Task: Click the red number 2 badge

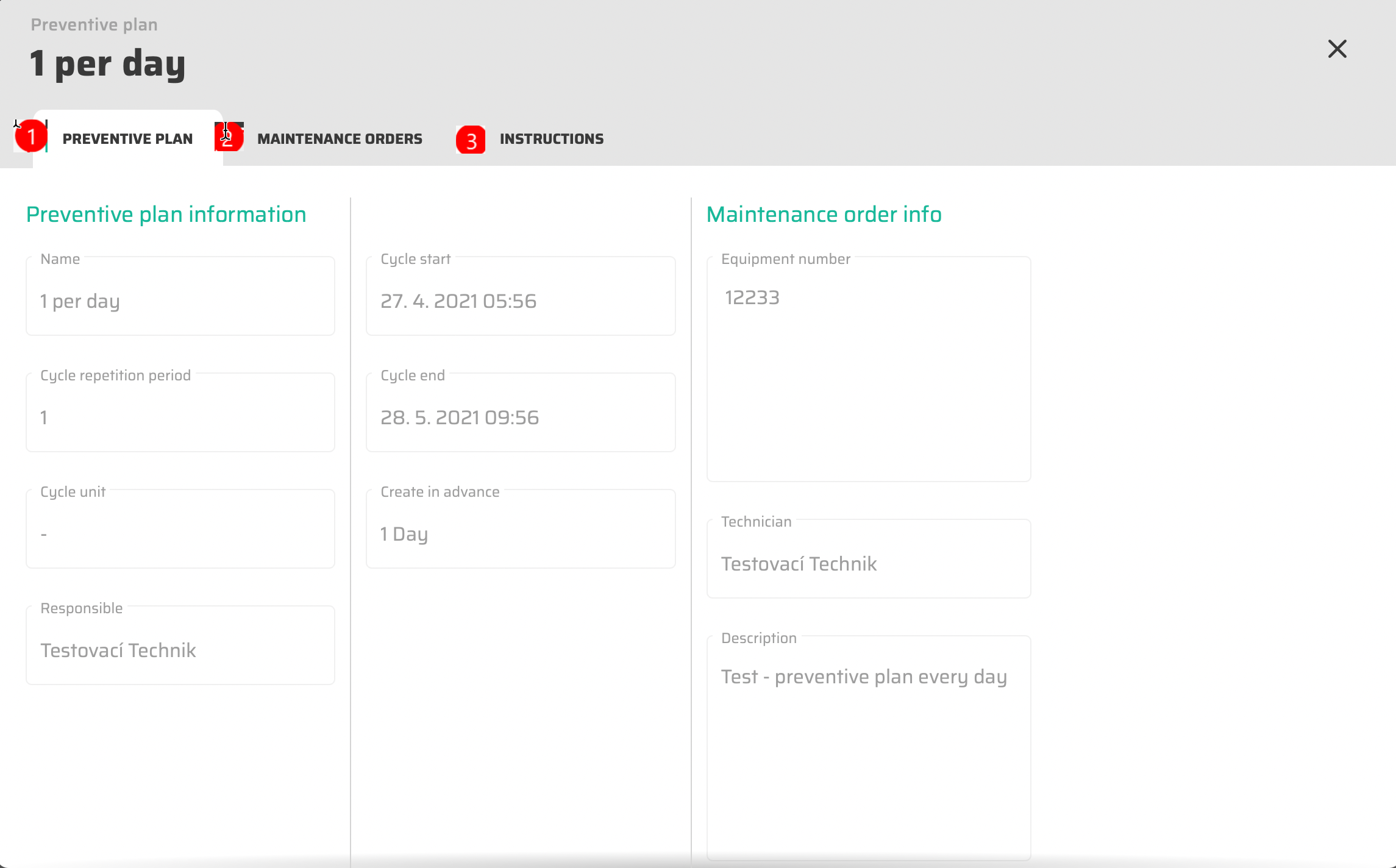Action: pyautogui.click(x=229, y=137)
